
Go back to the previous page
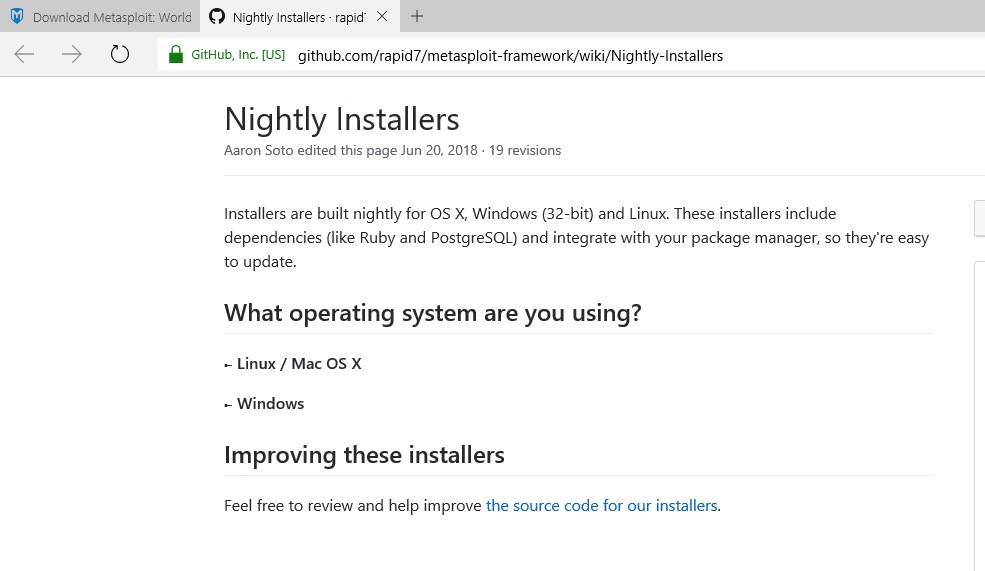pyautogui.click(x=25, y=55)
